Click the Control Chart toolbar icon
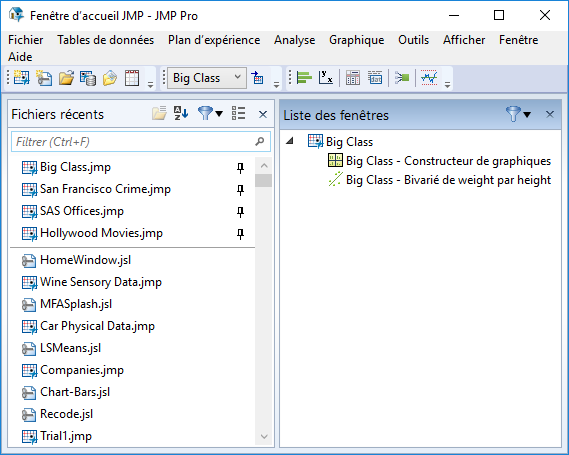569x455 pixels. 429,78
